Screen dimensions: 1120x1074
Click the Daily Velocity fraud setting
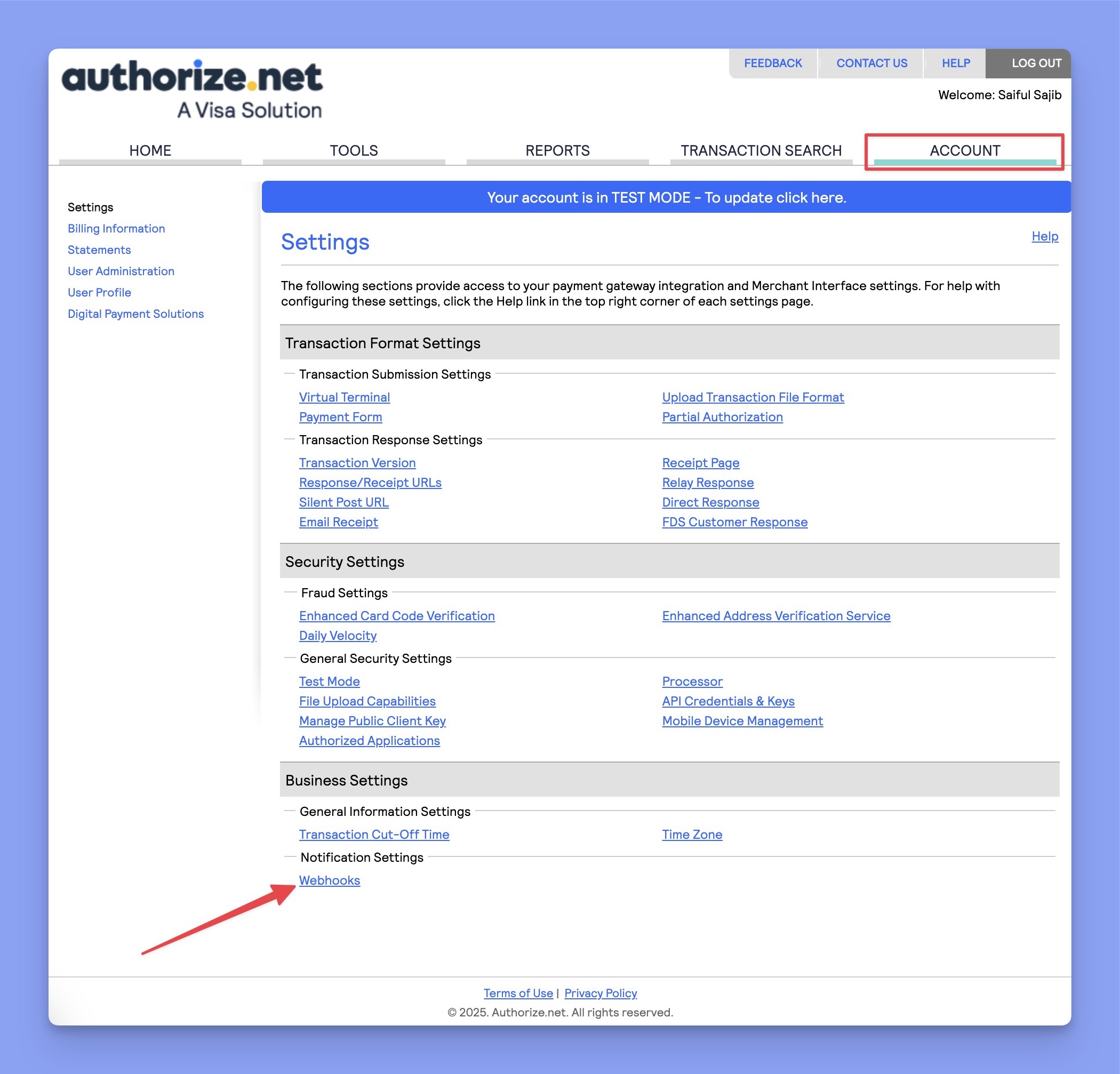(x=337, y=635)
